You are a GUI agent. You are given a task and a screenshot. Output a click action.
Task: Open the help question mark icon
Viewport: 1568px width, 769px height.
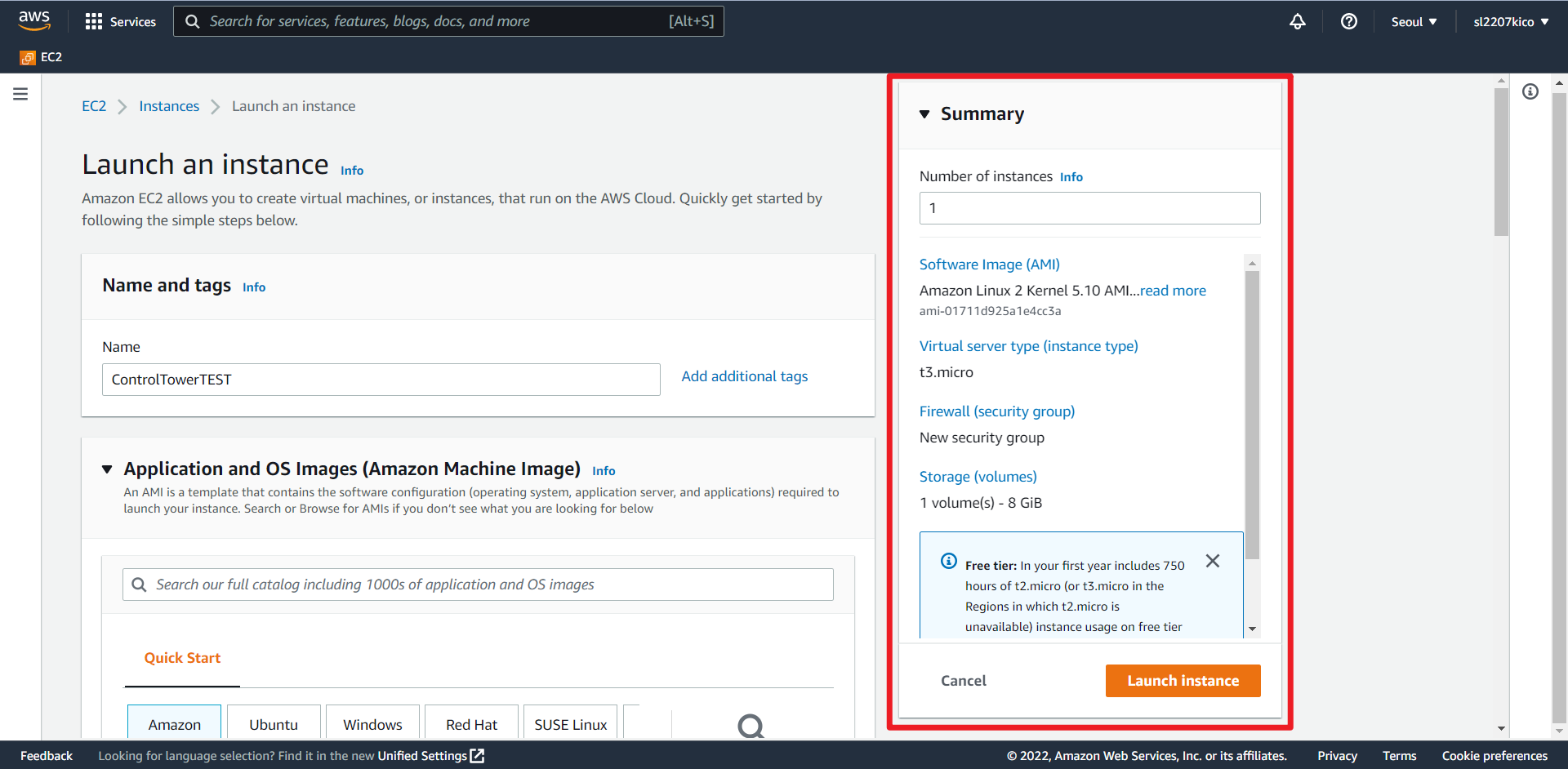click(x=1348, y=22)
